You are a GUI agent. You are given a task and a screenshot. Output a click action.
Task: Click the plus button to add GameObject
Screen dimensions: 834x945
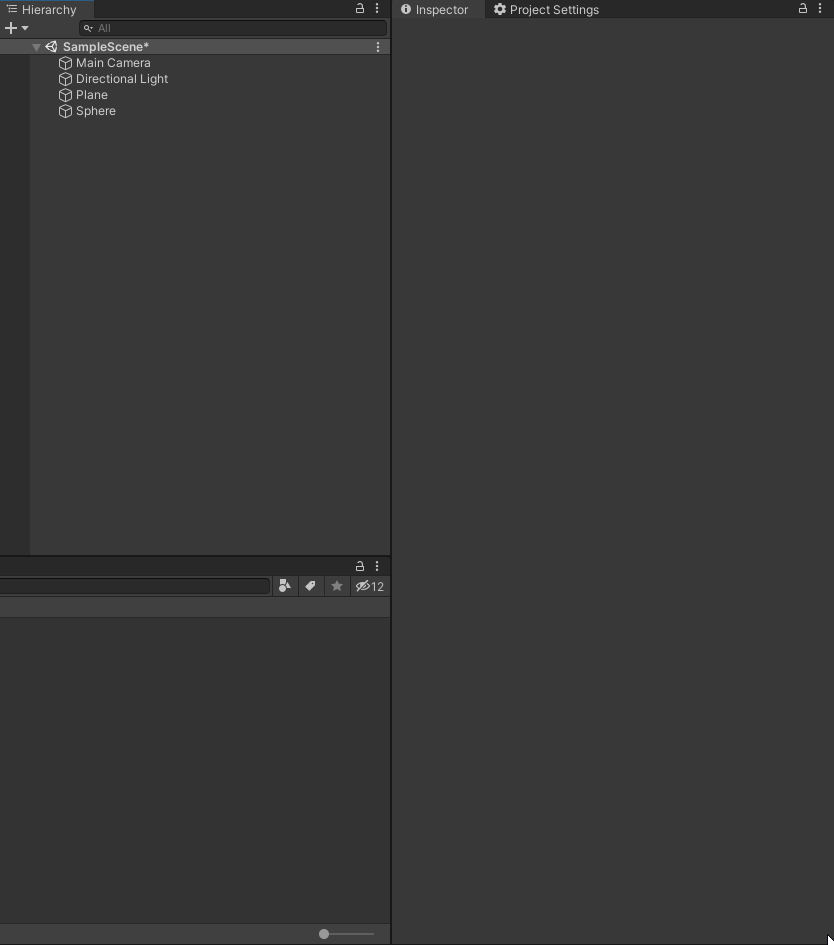(9, 28)
